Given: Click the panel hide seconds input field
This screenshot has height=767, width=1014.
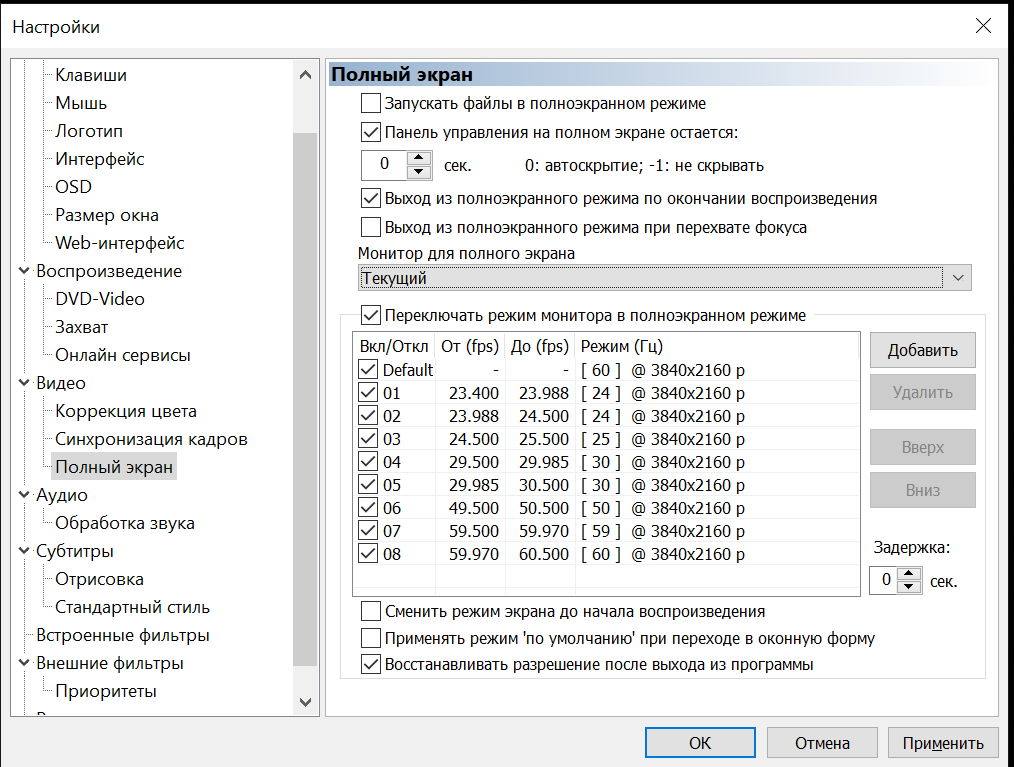Looking at the screenshot, I should pyautogui.click(x=384, y=165).
